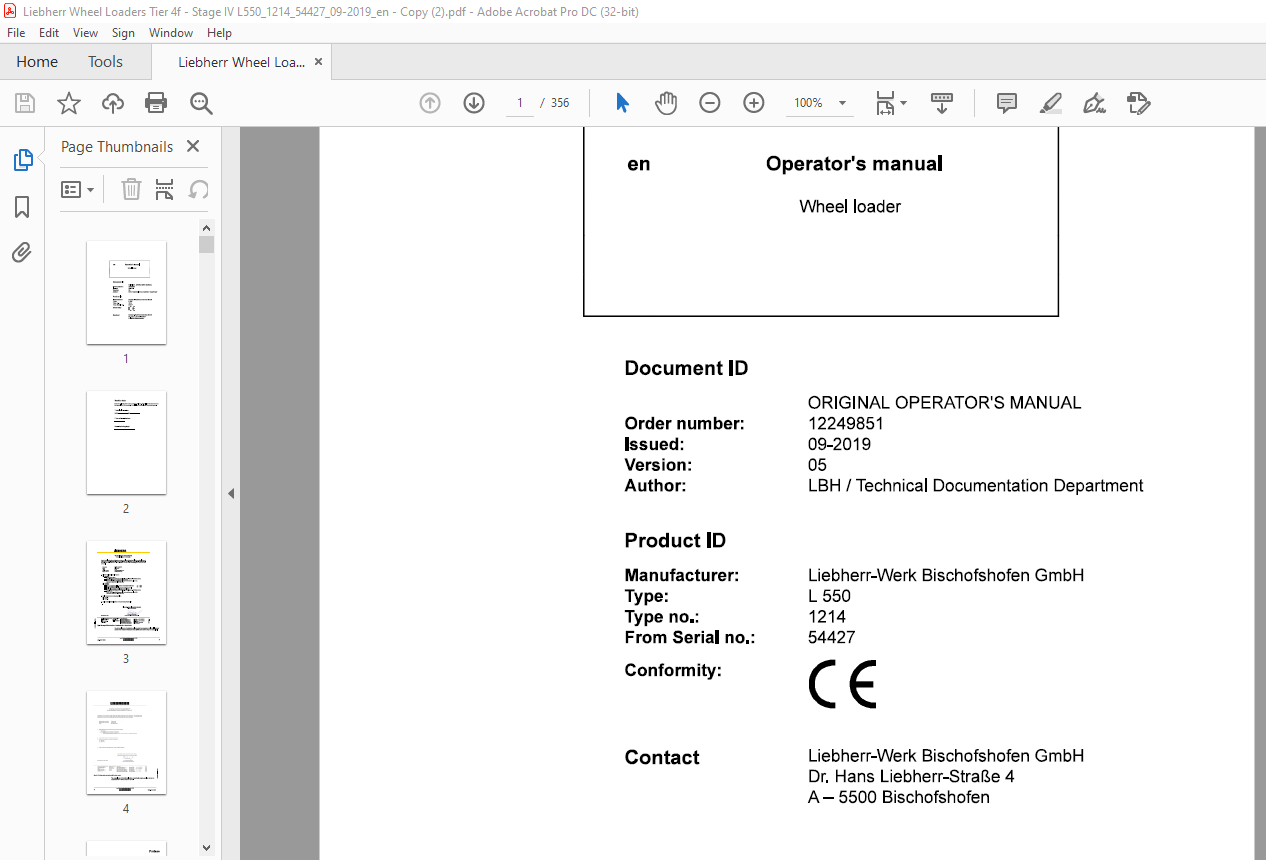Collapse the left navigation pane arrow
This screenshot has width=1266, height=860.
point(231,493)
